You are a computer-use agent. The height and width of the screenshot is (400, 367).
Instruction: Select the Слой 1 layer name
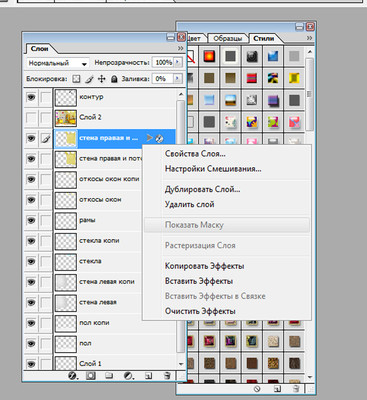tap(90, 363)
